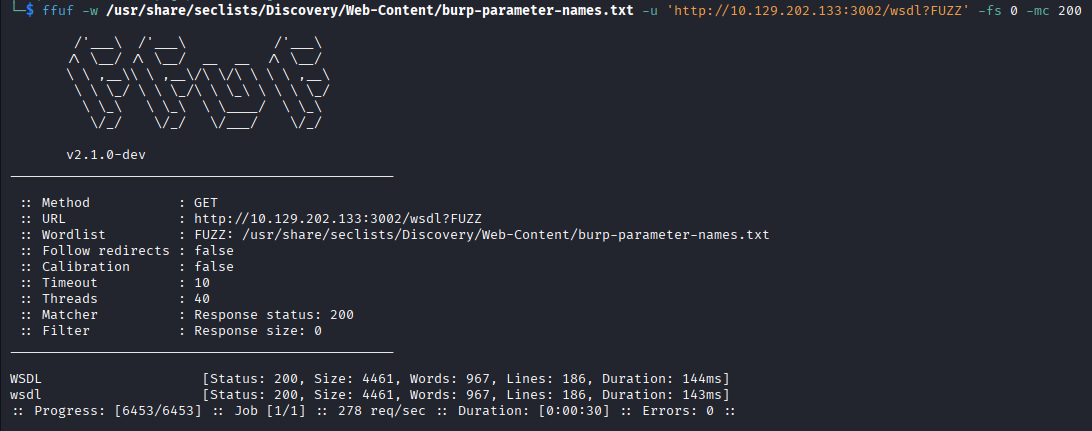Screen dimensions: 1092x431
Task: Click the GET value on the Method line
Action: (205, 203)
